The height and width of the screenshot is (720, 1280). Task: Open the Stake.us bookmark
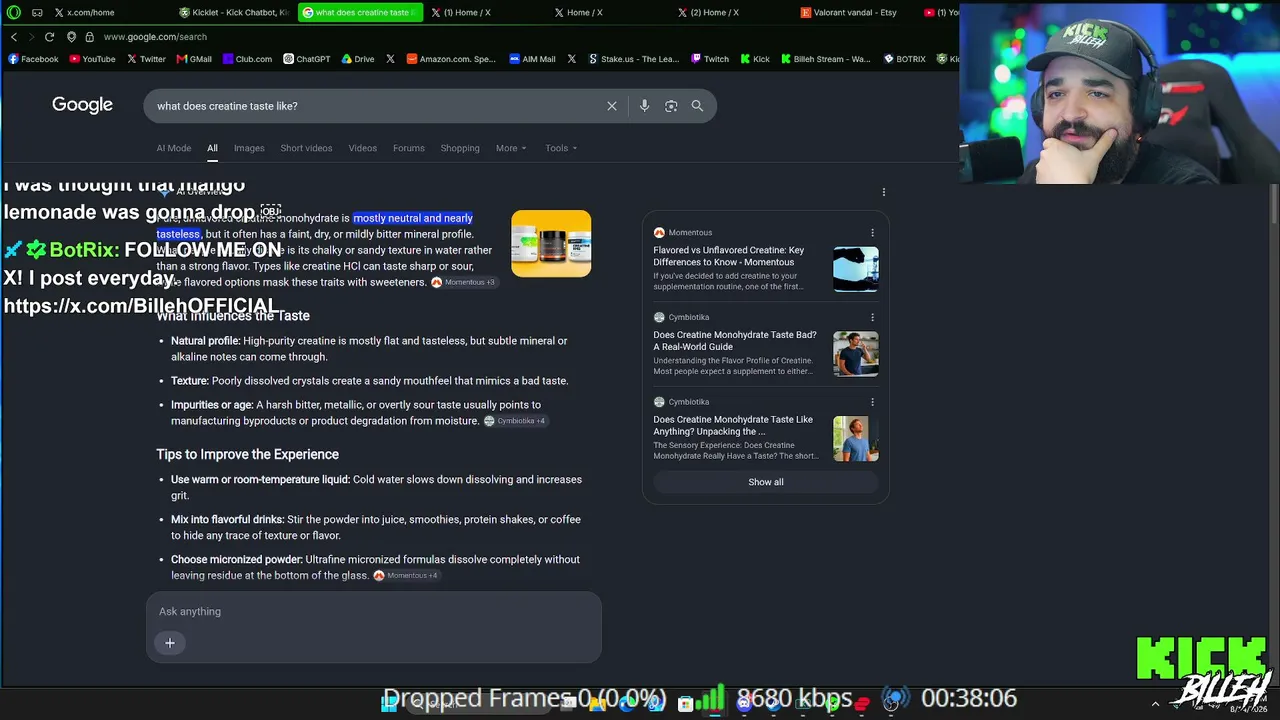[633, 59]
